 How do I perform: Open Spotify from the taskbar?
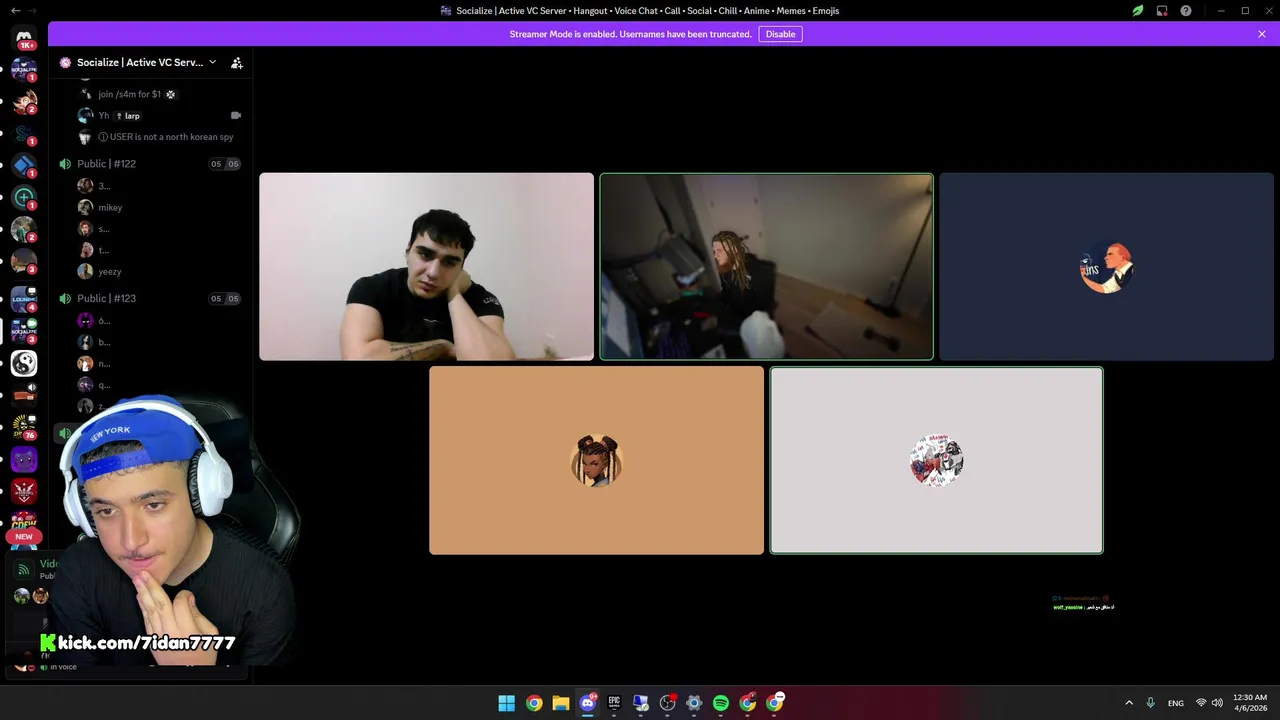click(x=721, y=703)
